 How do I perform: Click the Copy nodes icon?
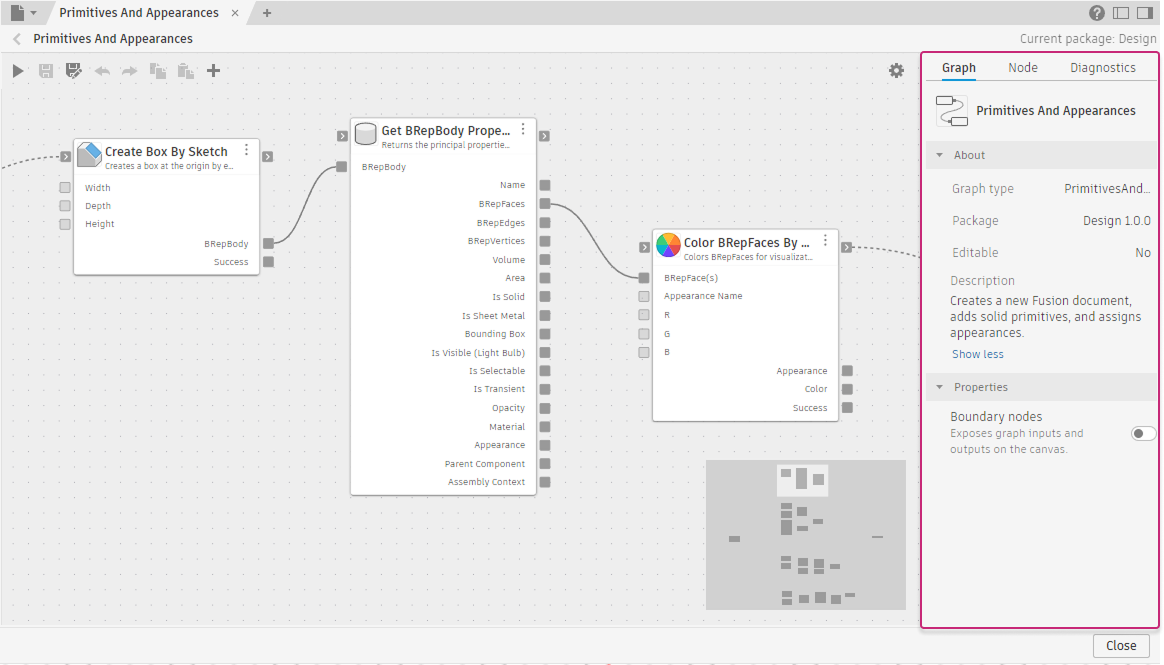point(158,71)
